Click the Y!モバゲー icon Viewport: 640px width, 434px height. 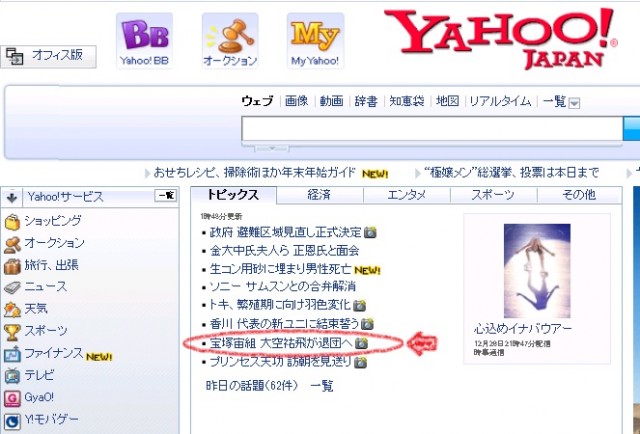12,421
